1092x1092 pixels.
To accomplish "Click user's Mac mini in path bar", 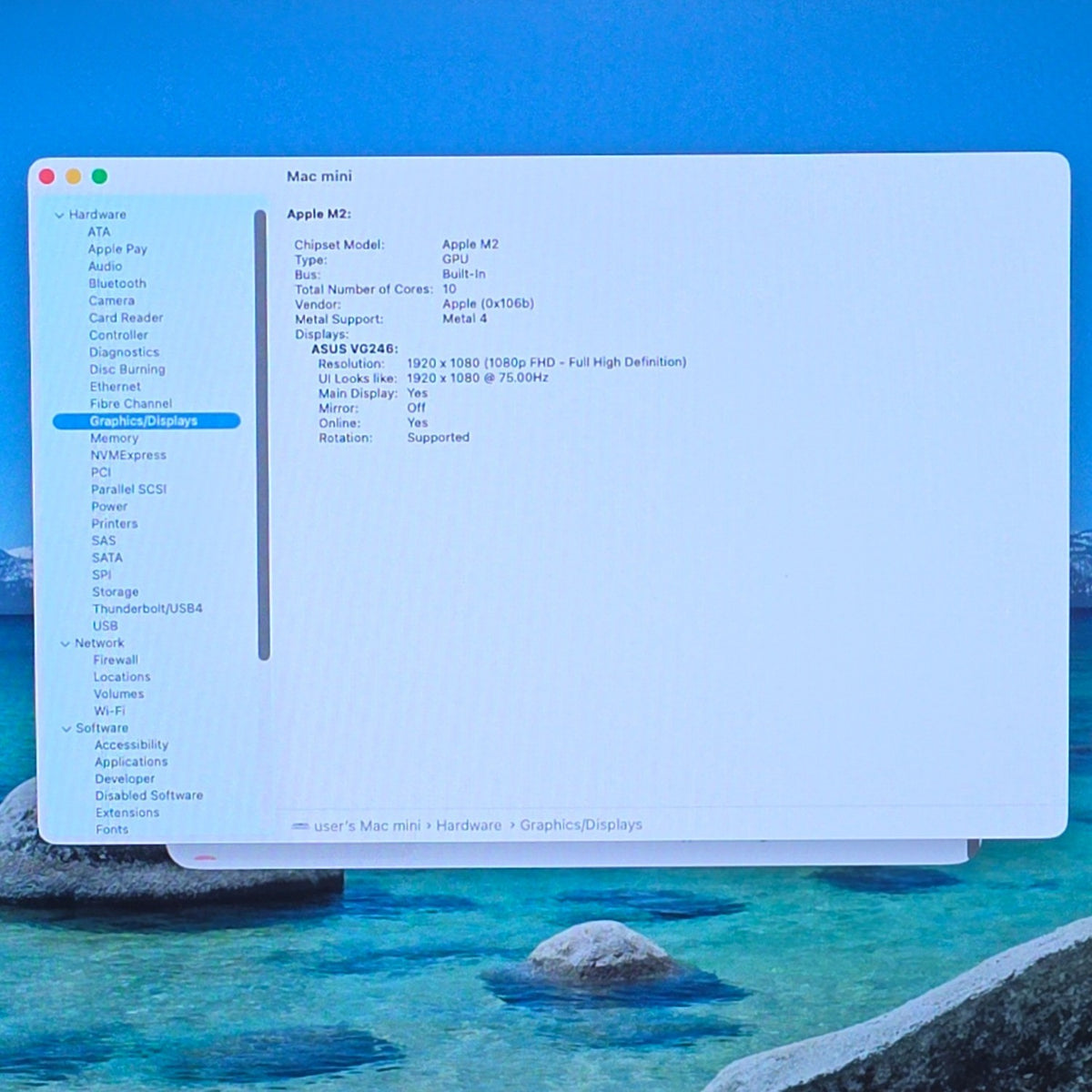I will click(x=367, y=826).
